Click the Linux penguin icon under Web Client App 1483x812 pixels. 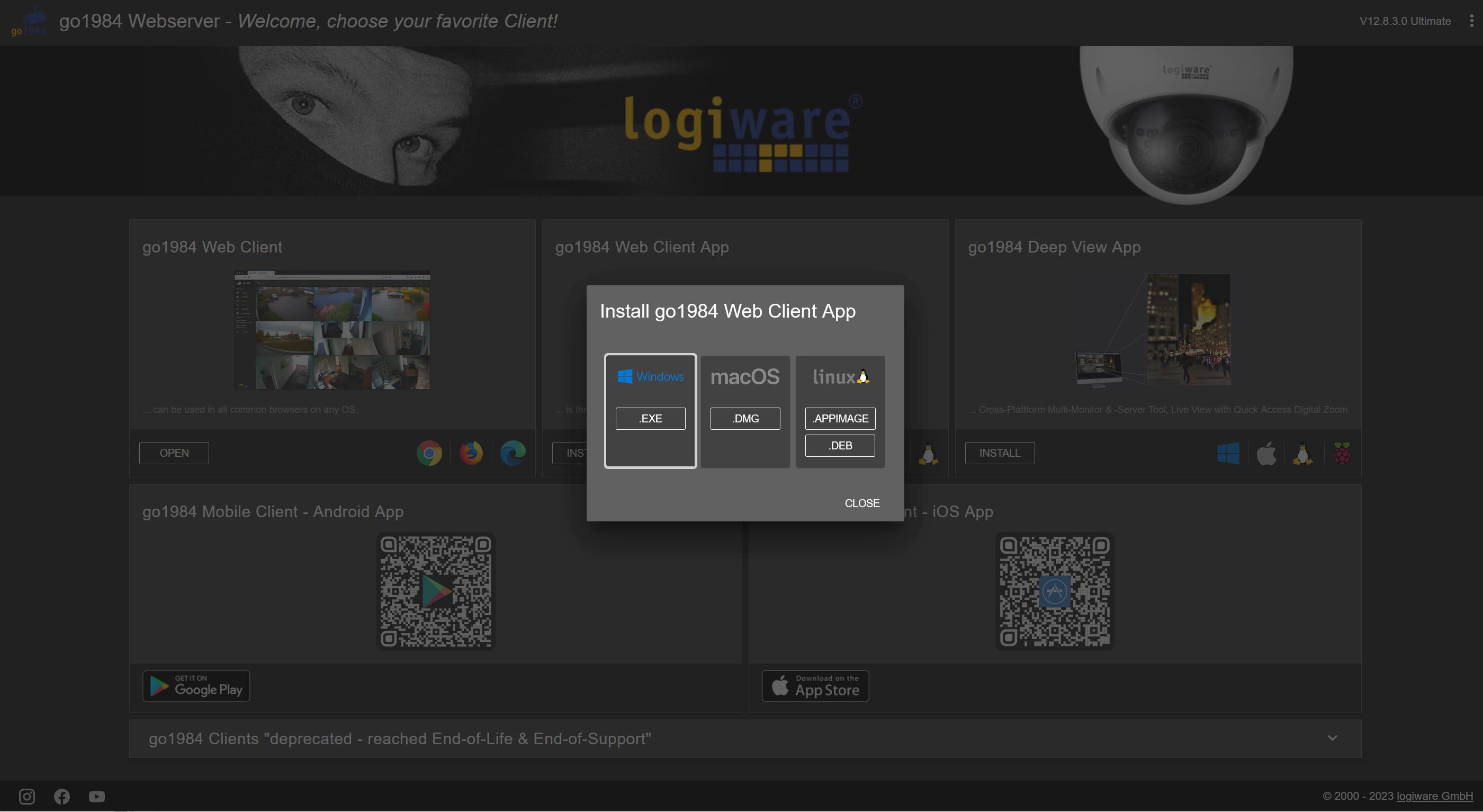(x=928, y=454)
